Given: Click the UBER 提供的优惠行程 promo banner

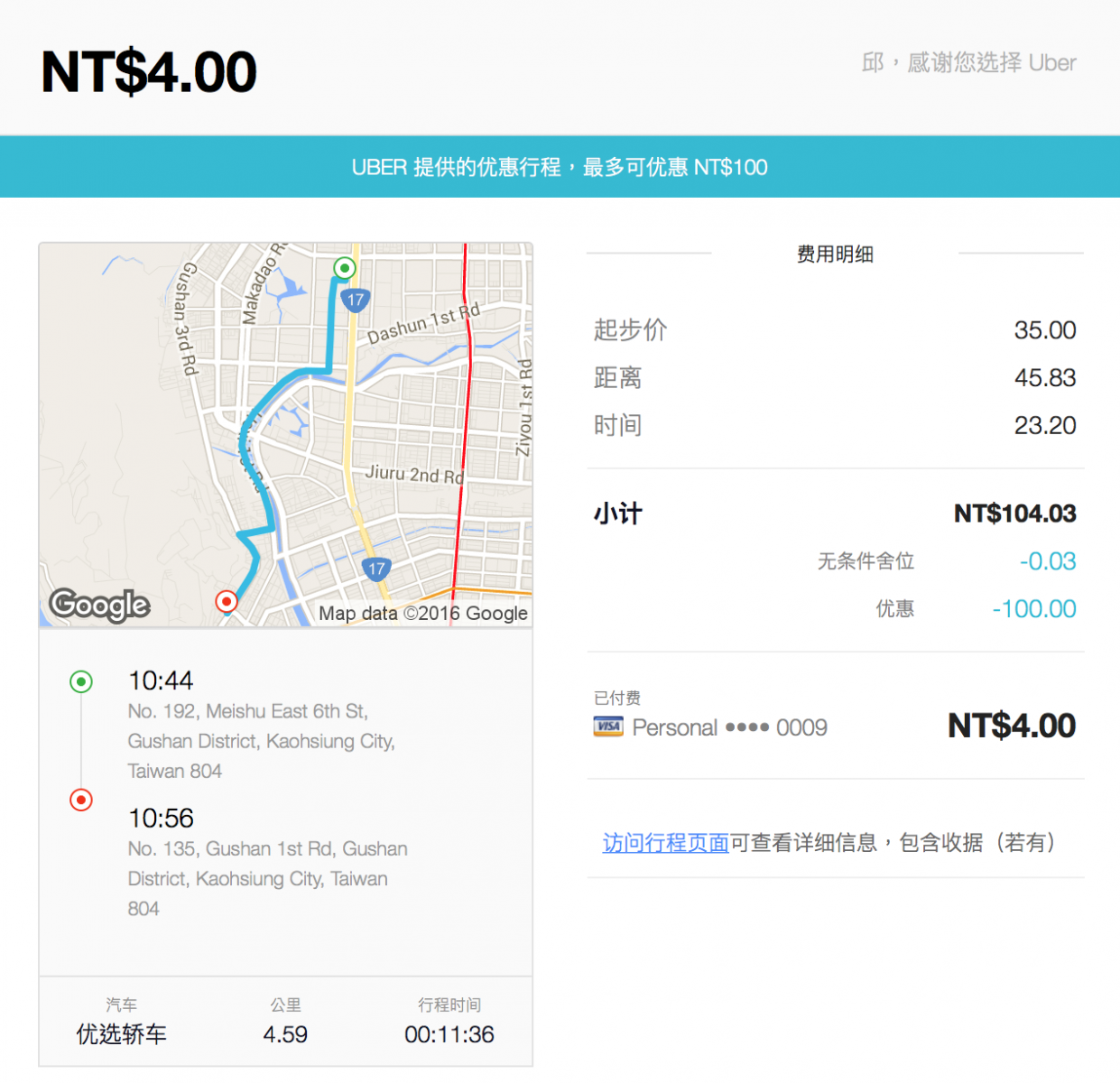Looking at the screenshot, I should [x=560, y=167].
